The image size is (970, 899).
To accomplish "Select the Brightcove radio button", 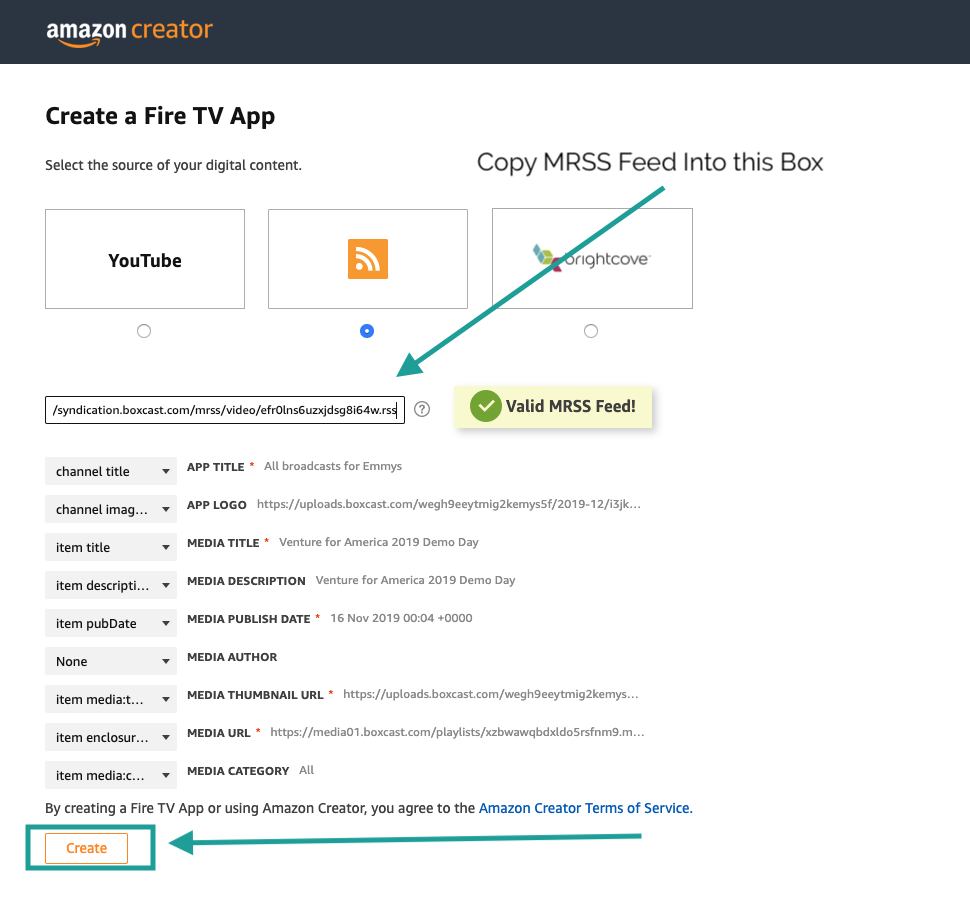I will click(x=591, y=331).
